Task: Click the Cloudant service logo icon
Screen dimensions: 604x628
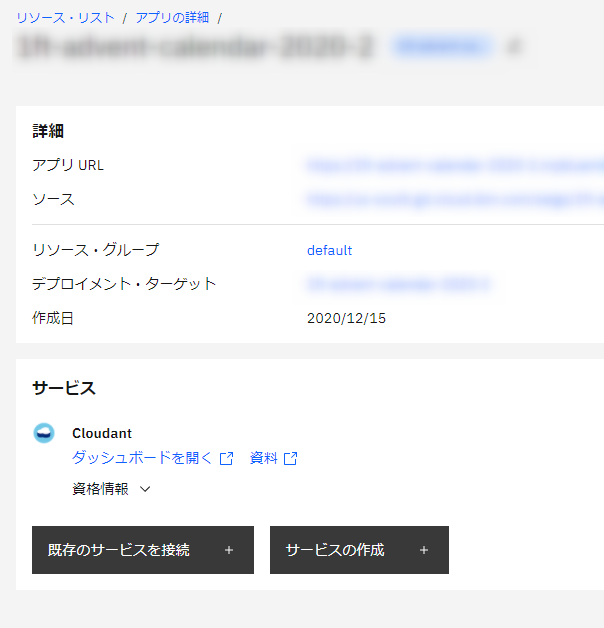Action: click(x=44, y=433)
